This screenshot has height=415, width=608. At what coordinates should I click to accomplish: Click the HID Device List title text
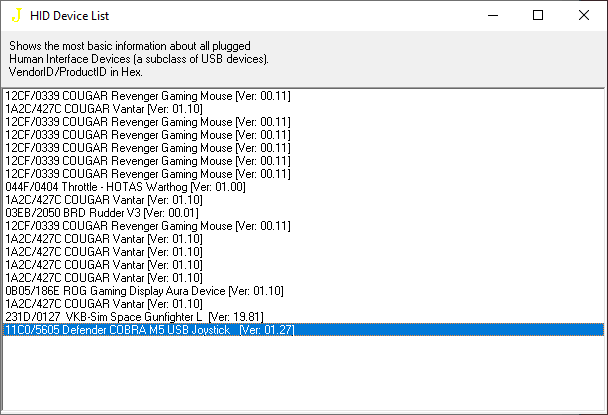click(69, 16)
